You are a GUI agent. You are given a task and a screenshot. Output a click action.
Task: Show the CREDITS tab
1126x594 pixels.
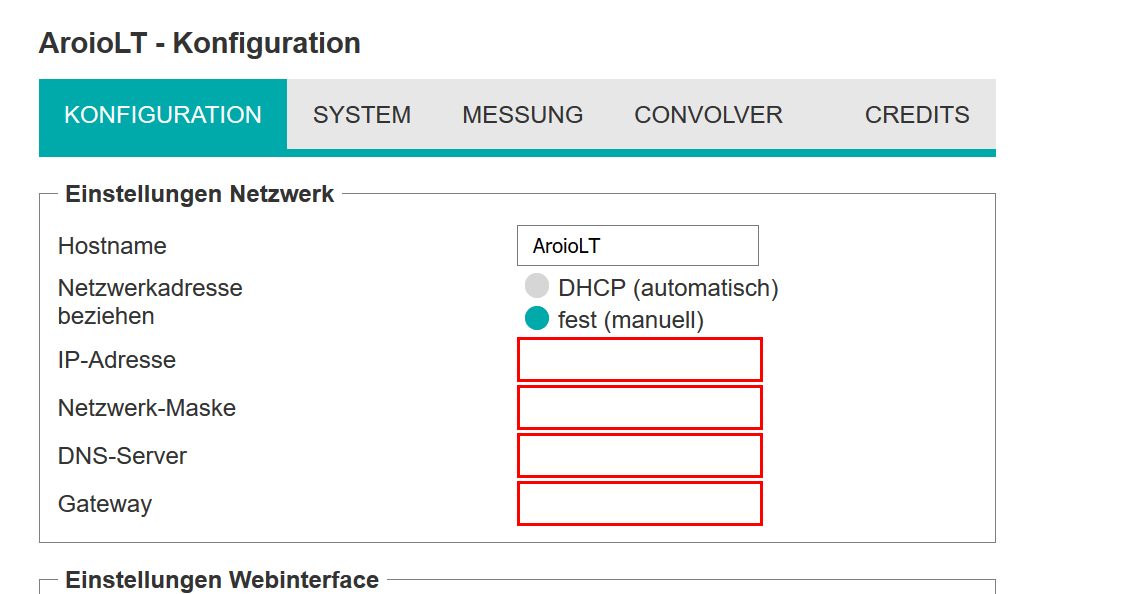tap(917, 115)
